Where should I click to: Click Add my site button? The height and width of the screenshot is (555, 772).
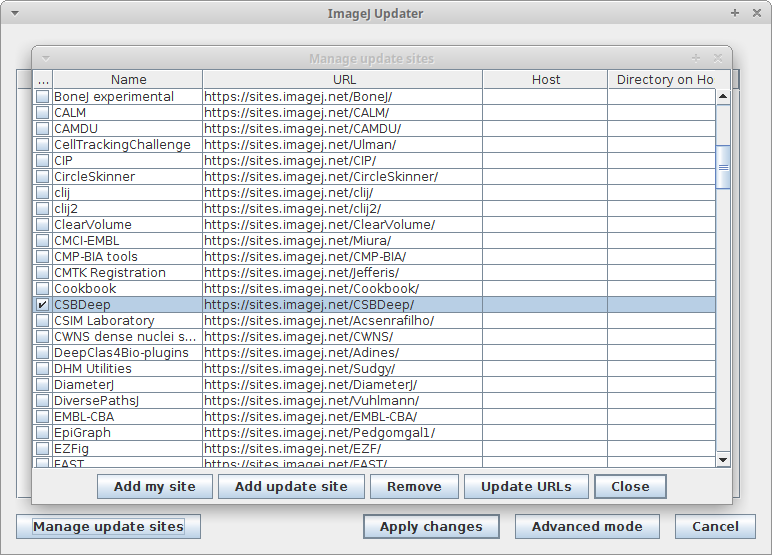pyautogui.click(x=155, y=487)
